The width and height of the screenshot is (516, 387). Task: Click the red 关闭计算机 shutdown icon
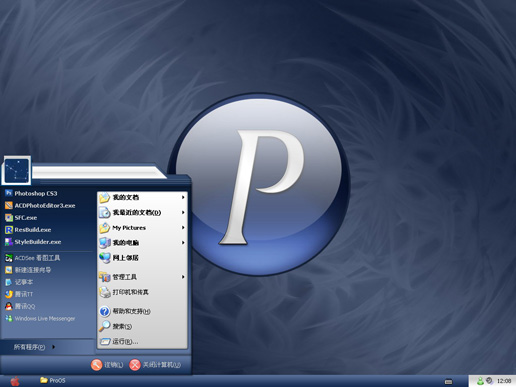click(x=135, y=365)
